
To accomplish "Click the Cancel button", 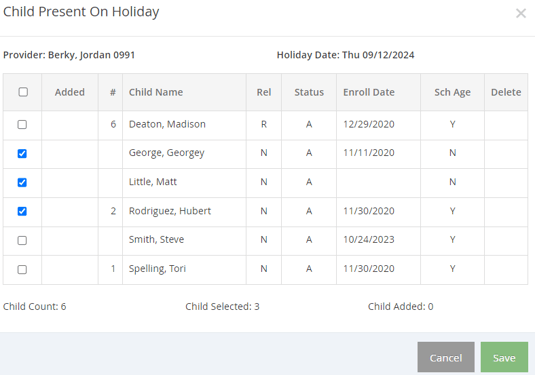I will click(x=446, y=357).
